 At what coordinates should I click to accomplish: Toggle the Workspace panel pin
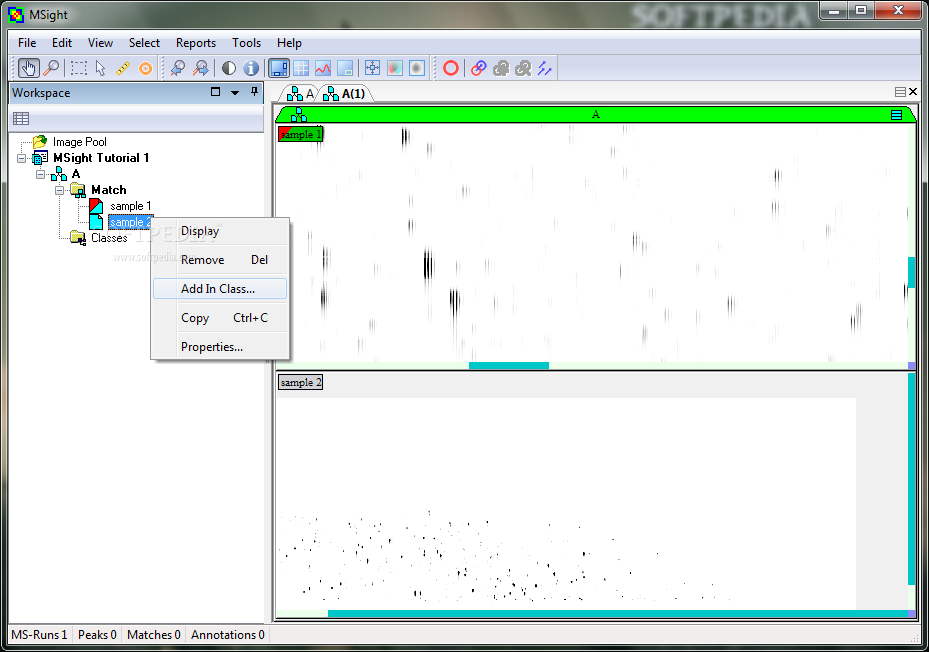click(x=254, y=92)
